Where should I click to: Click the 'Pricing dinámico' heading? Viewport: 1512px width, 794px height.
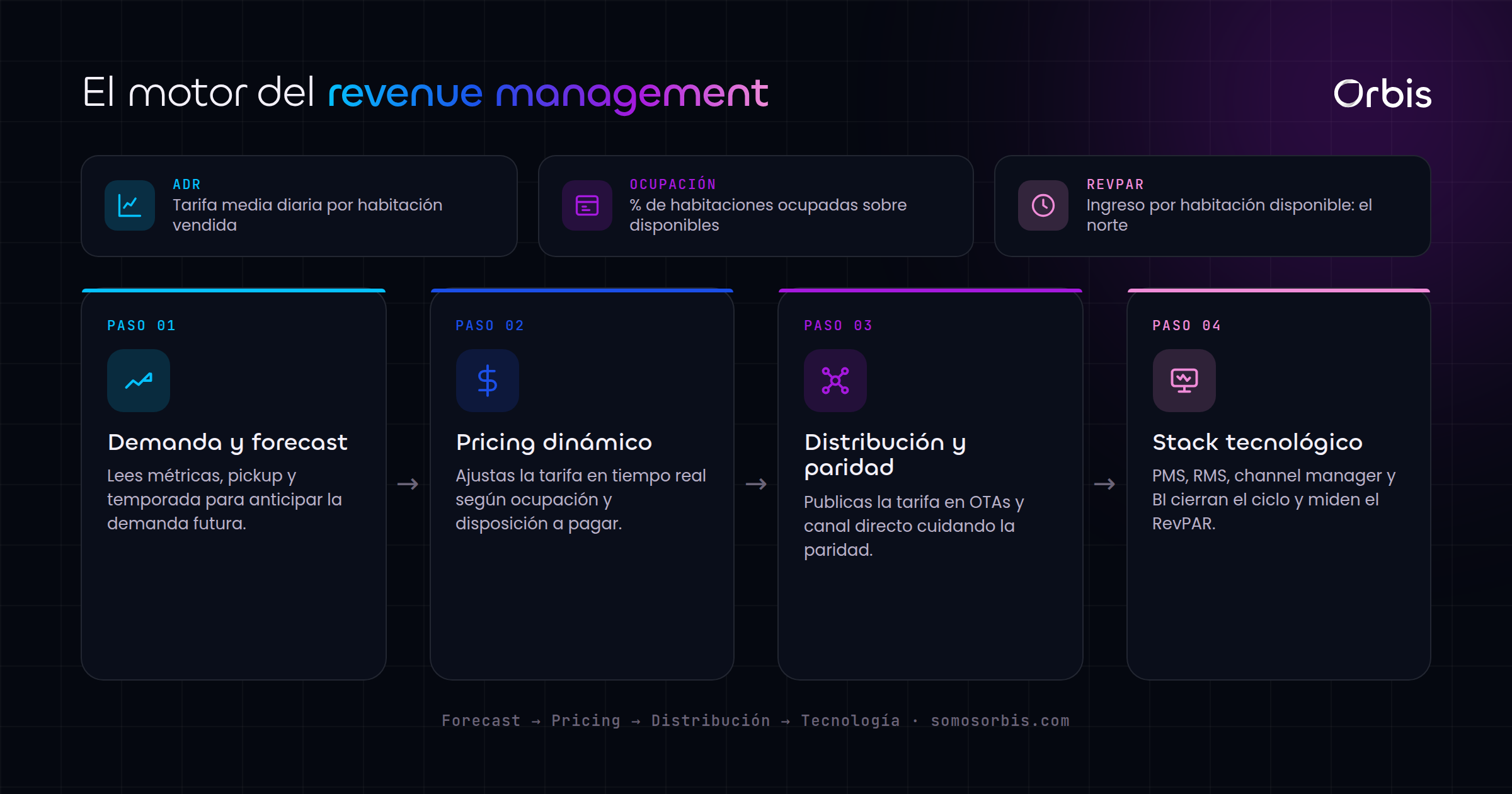pos(554,442)
